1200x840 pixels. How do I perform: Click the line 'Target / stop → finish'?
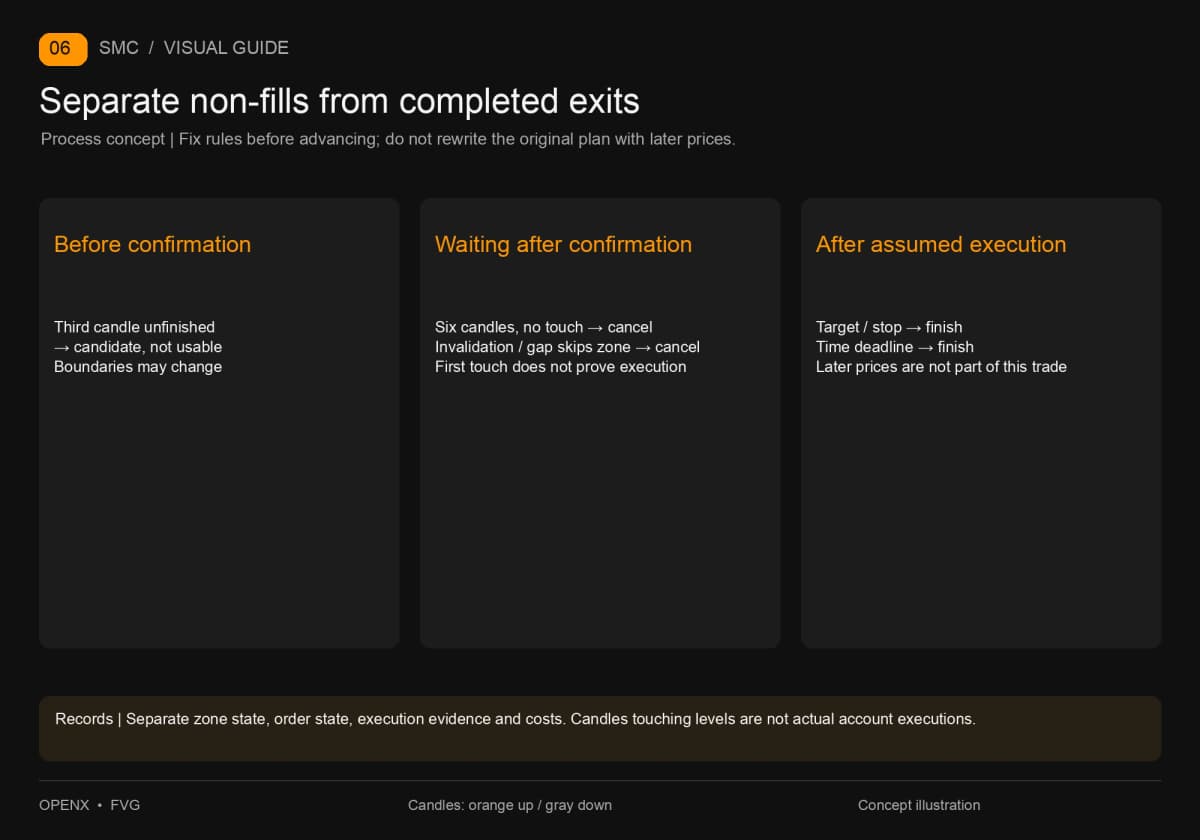point(889,327)
